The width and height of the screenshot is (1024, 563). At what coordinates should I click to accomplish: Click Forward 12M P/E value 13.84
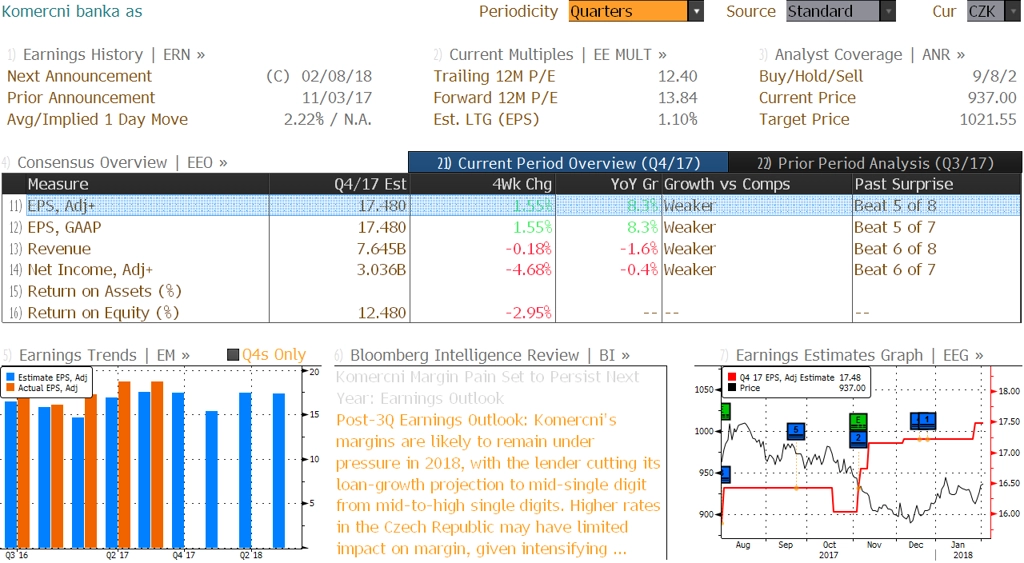coord(677,98)
